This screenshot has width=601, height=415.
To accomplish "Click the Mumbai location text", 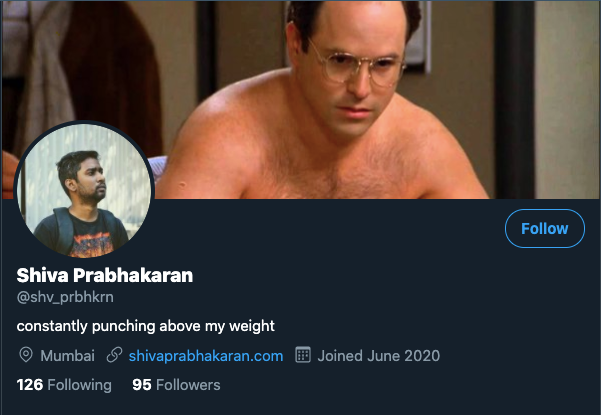I will [67, 356].
